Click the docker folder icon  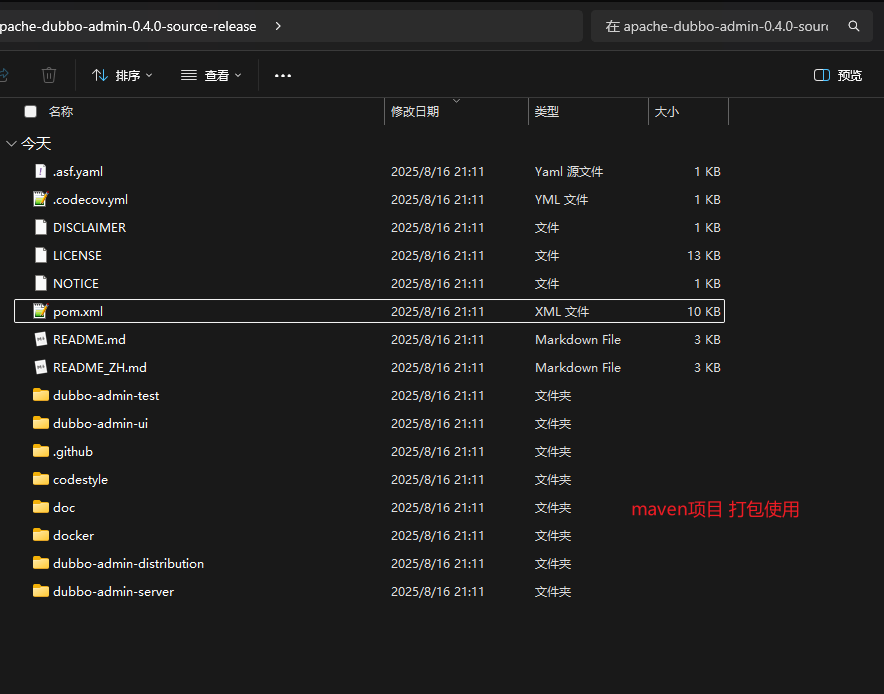[x=41, y=535]
